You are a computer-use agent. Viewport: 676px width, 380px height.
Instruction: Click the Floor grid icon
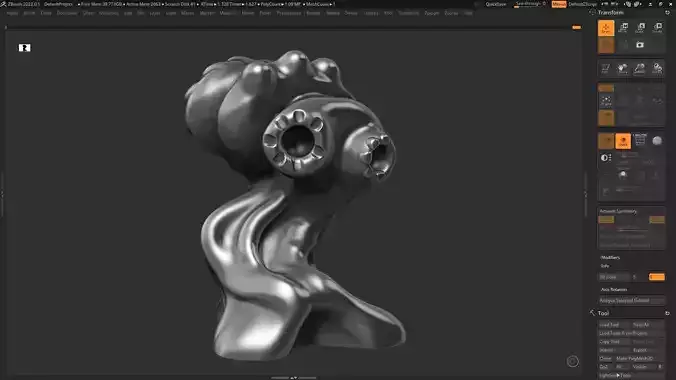(x=606, y=68)
